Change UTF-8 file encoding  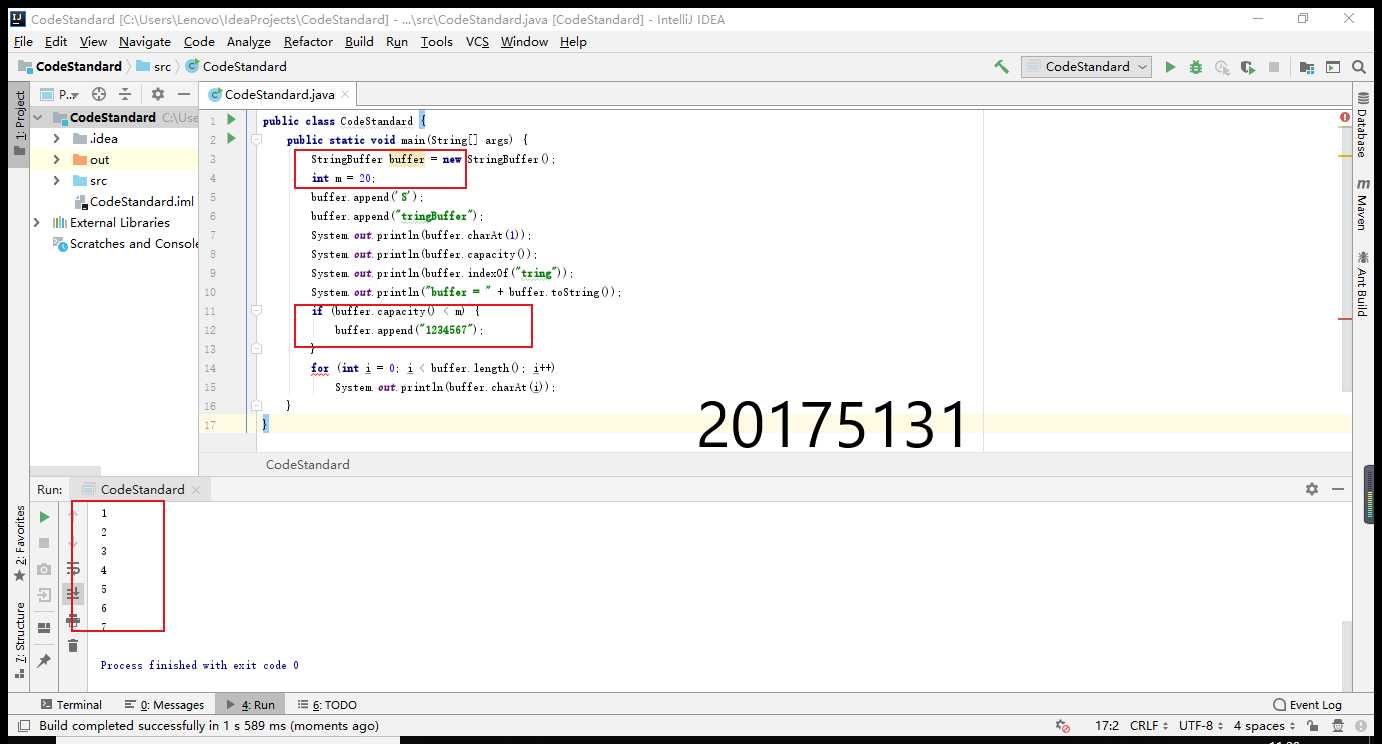pyautogui.click(x=1202, y=726)
